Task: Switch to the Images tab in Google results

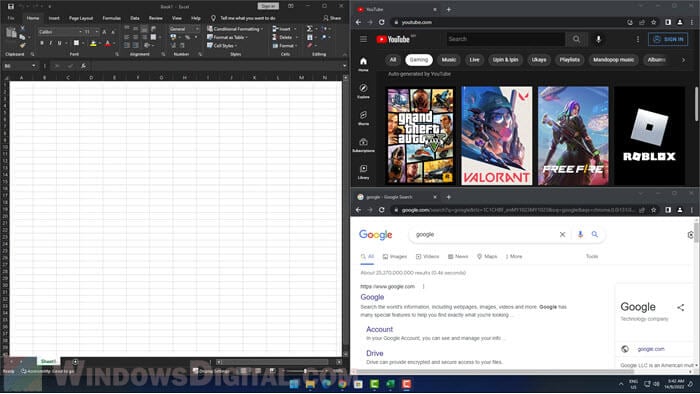Action: pos(395,257)
